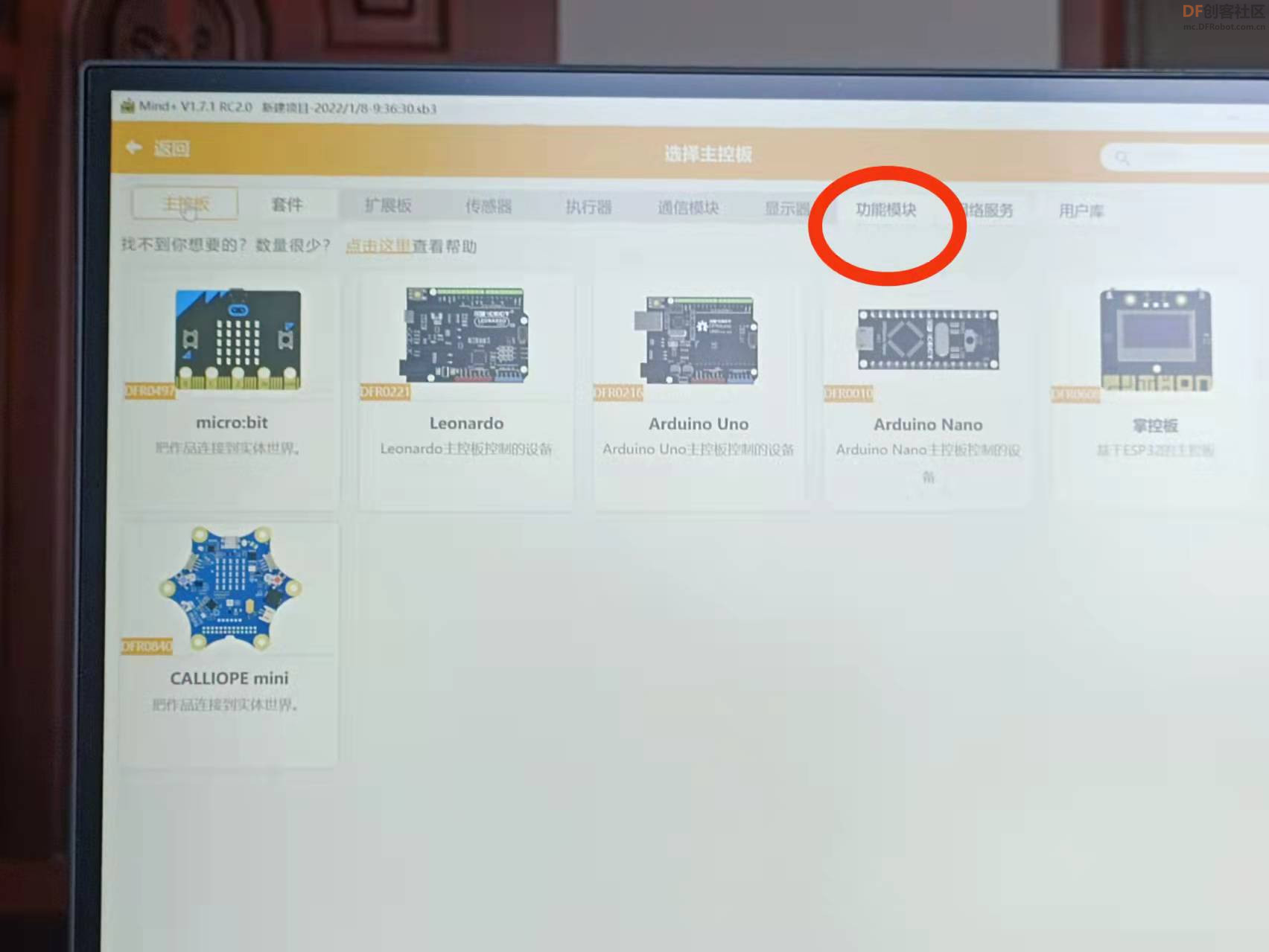Screen dimensions: 1269x952
Task: Click the DFR0497 product tag
Action: [x=150, y=391]
